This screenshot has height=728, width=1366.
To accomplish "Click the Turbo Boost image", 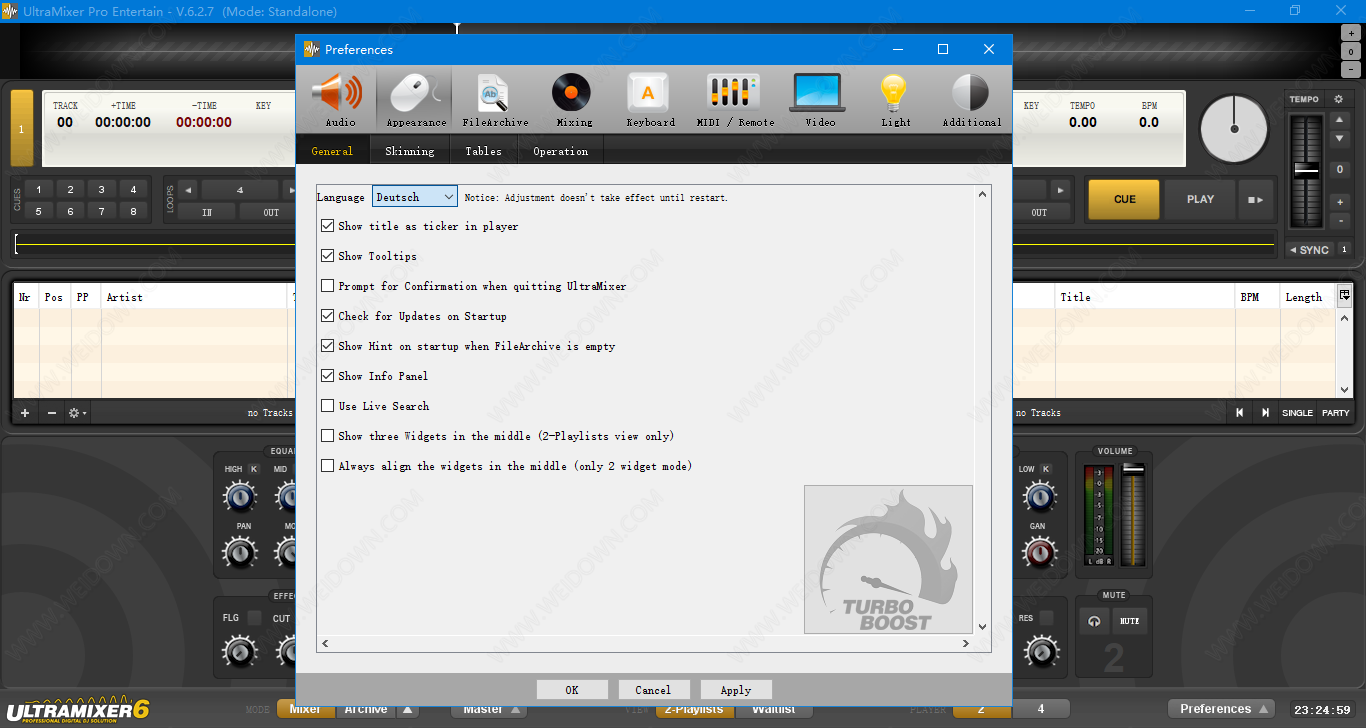I will point(888,559).
